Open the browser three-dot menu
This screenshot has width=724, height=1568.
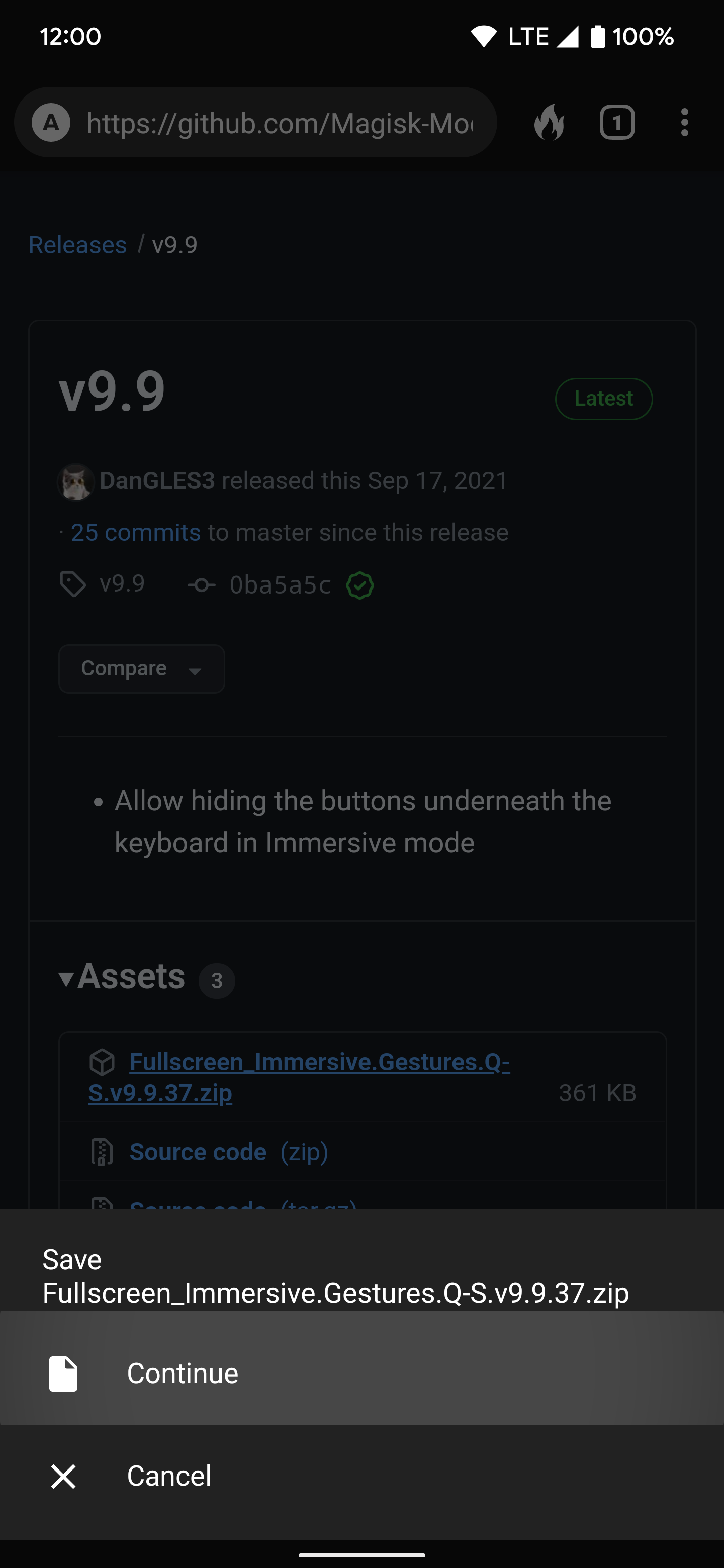click(x=684, y=122)
